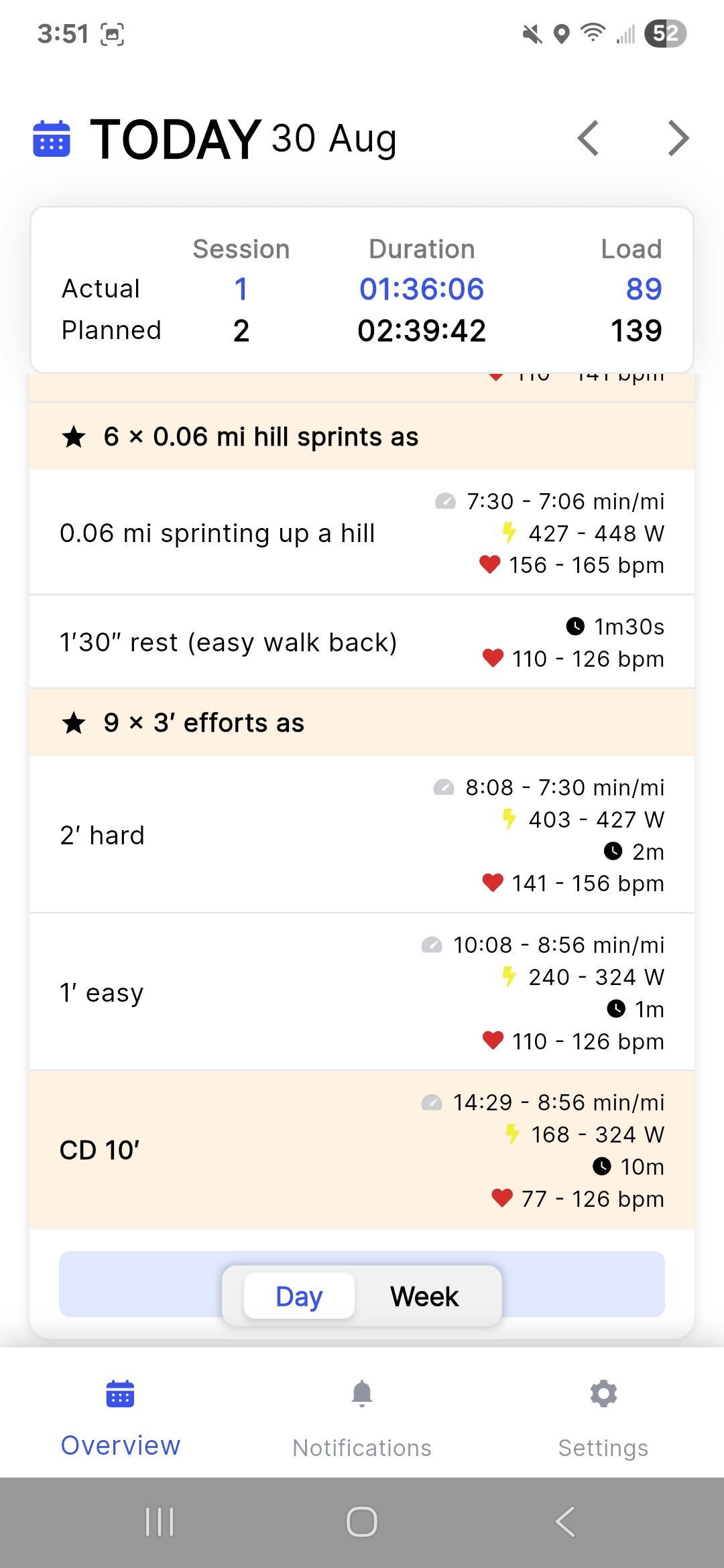Tap the Overview tab label
Viewport: 724px width, 1568px height.
[x=121, y=1446]
